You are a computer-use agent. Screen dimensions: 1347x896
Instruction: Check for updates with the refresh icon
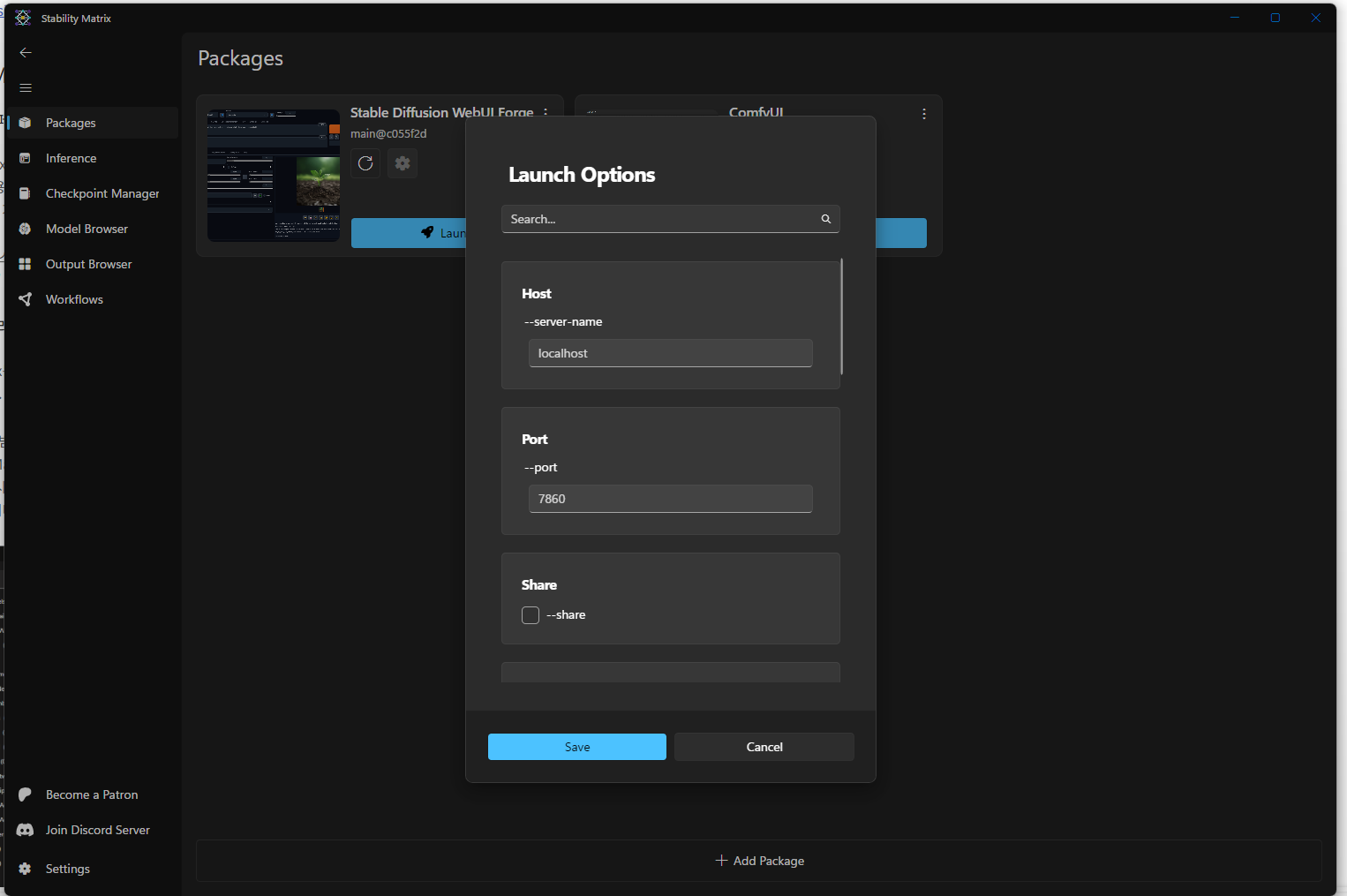pos(365,163)
